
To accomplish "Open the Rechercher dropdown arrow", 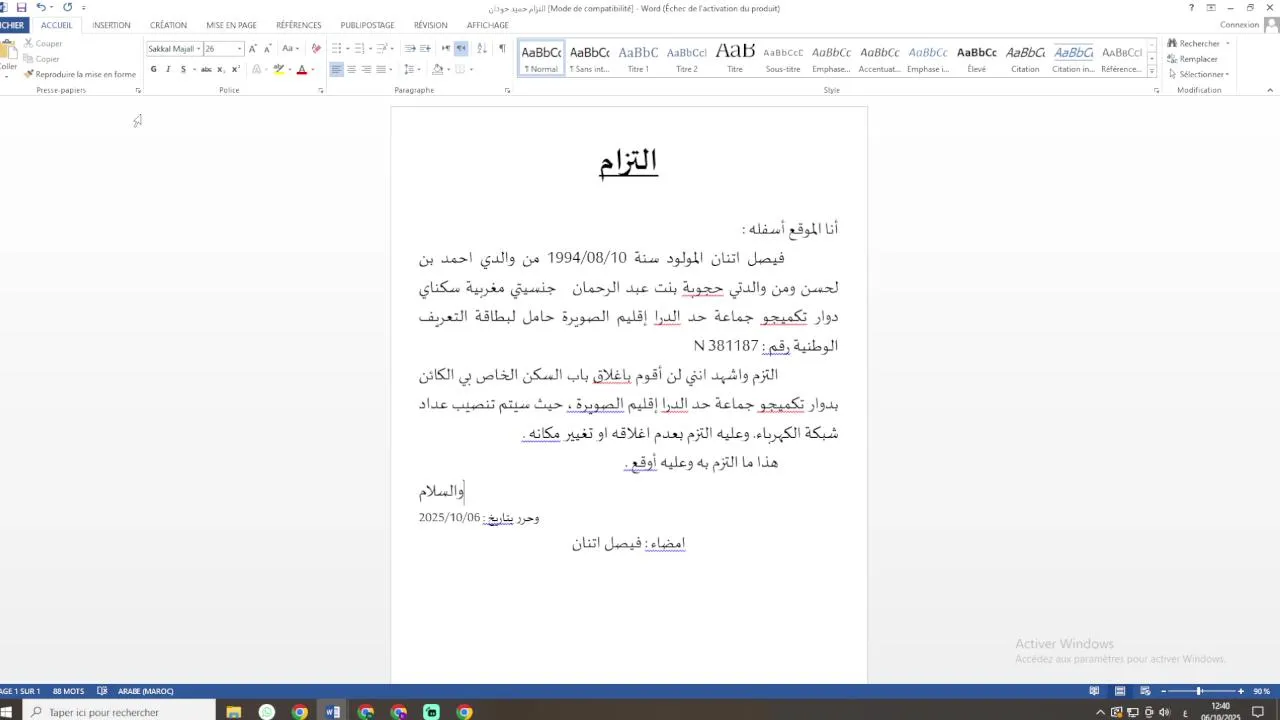I will click(1227, 44).
